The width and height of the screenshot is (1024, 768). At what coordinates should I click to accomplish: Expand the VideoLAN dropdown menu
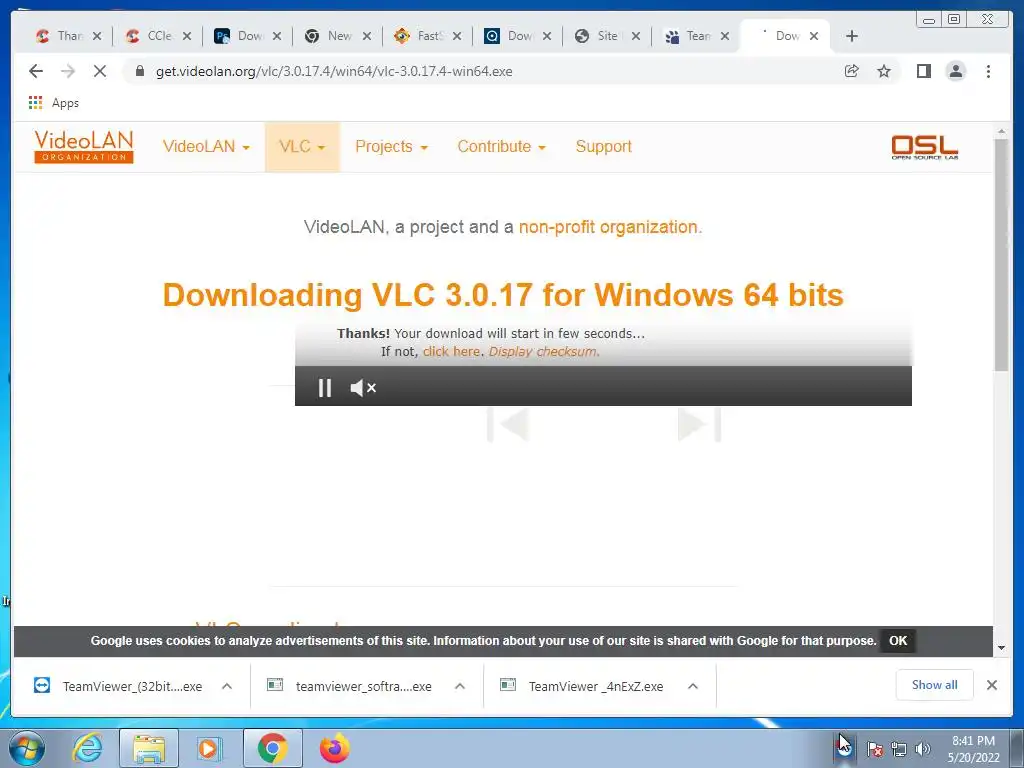point(206,146)
